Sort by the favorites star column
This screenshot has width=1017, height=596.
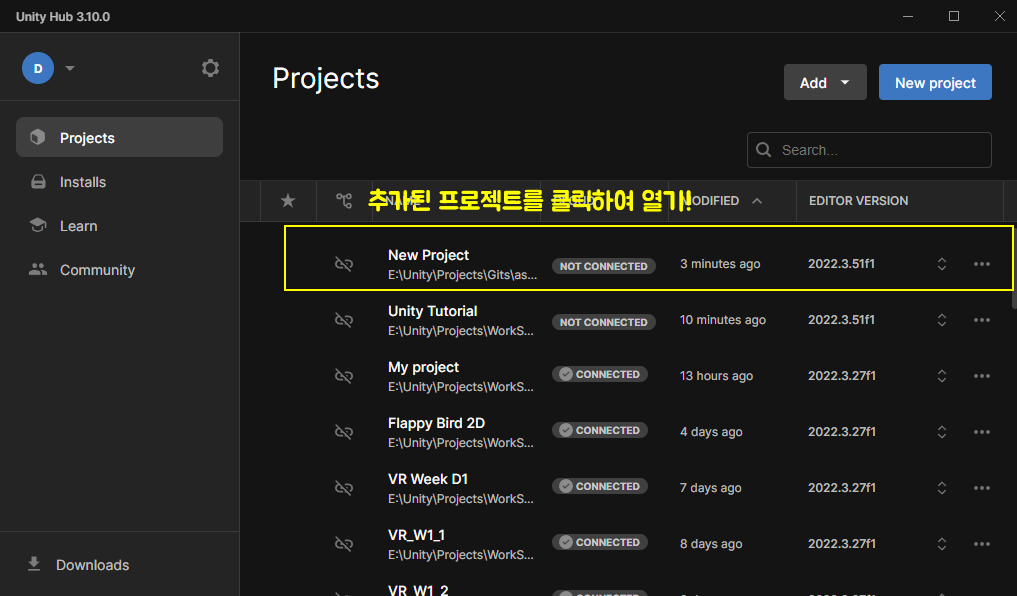[288, 201]
